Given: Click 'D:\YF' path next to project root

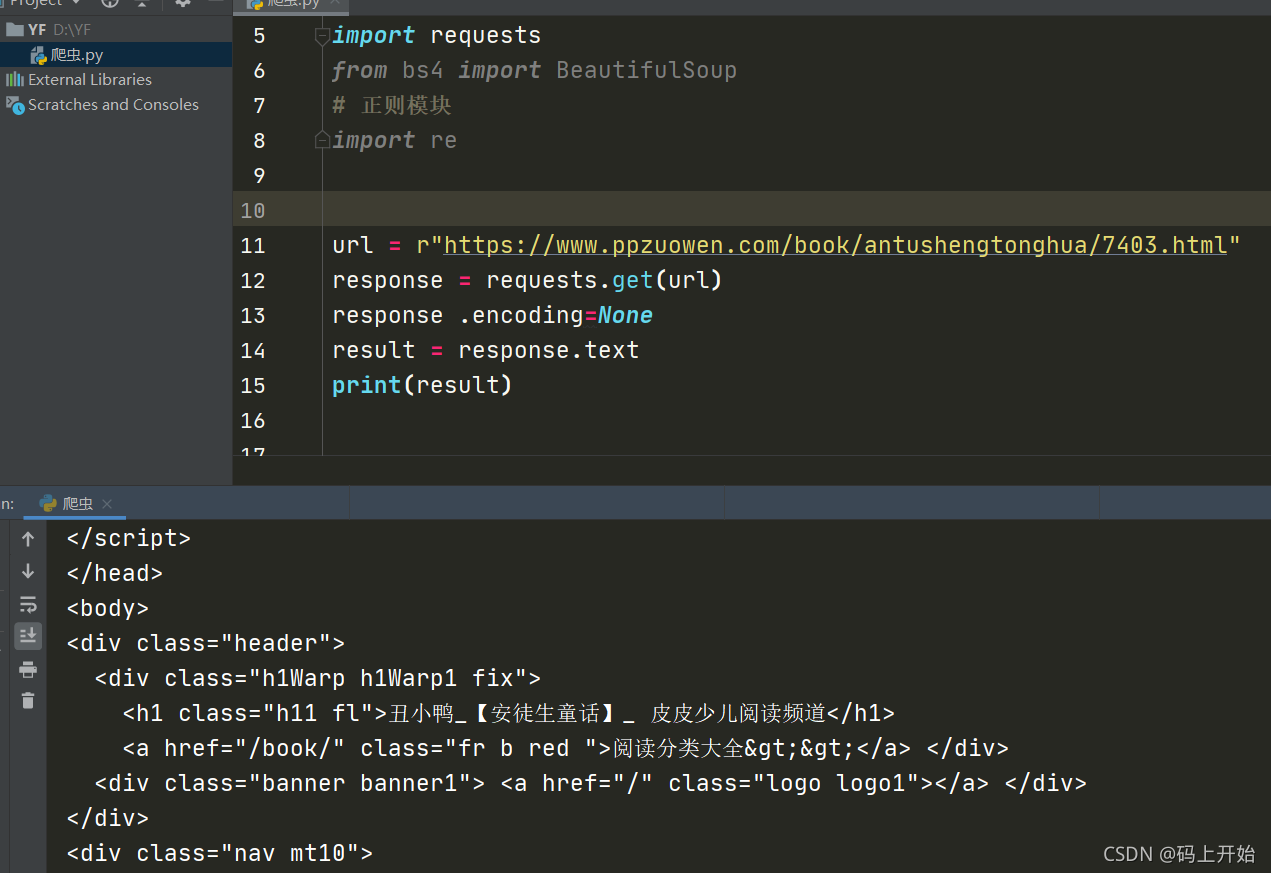Looking at the screenshot, I should tap(71, 30).
